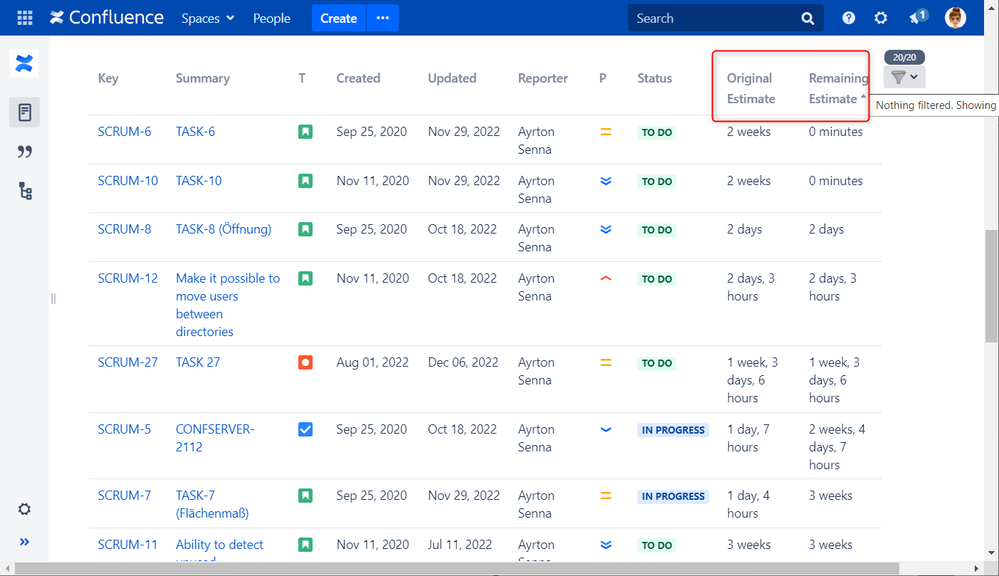The image size is (999, 576).
Task: Sort by the T type column header
Action: pyautogui.click(x=302, y=78)
